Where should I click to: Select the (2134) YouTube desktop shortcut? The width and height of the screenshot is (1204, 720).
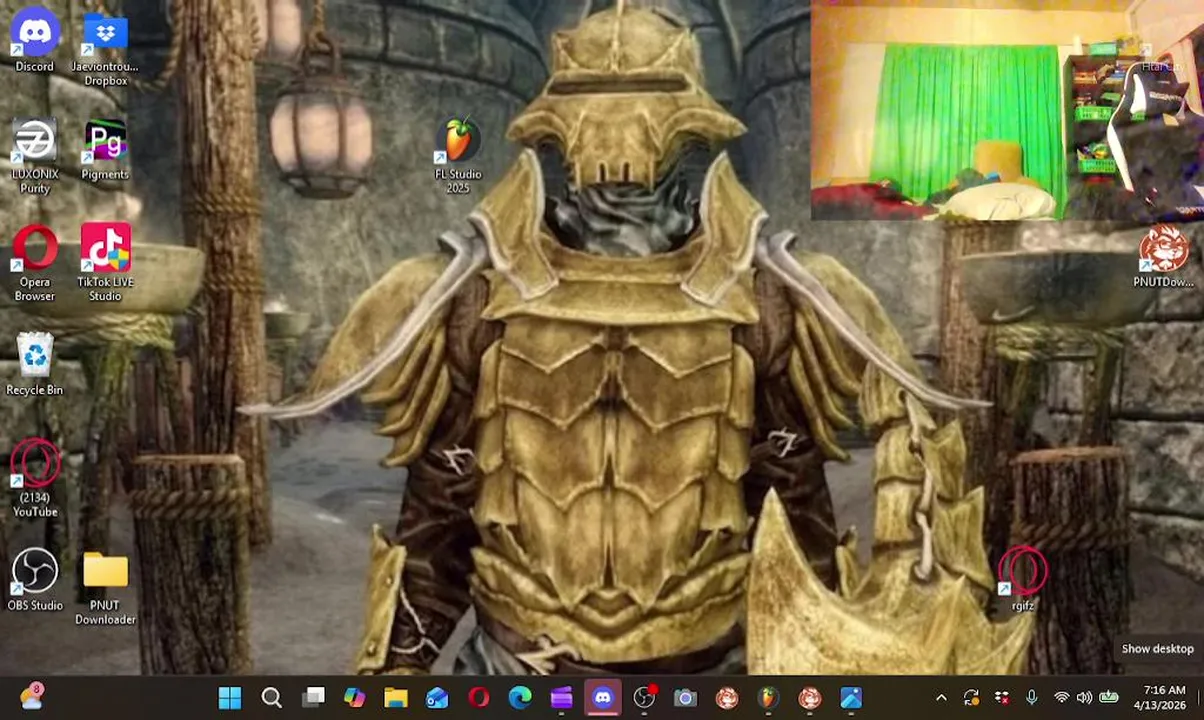point(35,479)
